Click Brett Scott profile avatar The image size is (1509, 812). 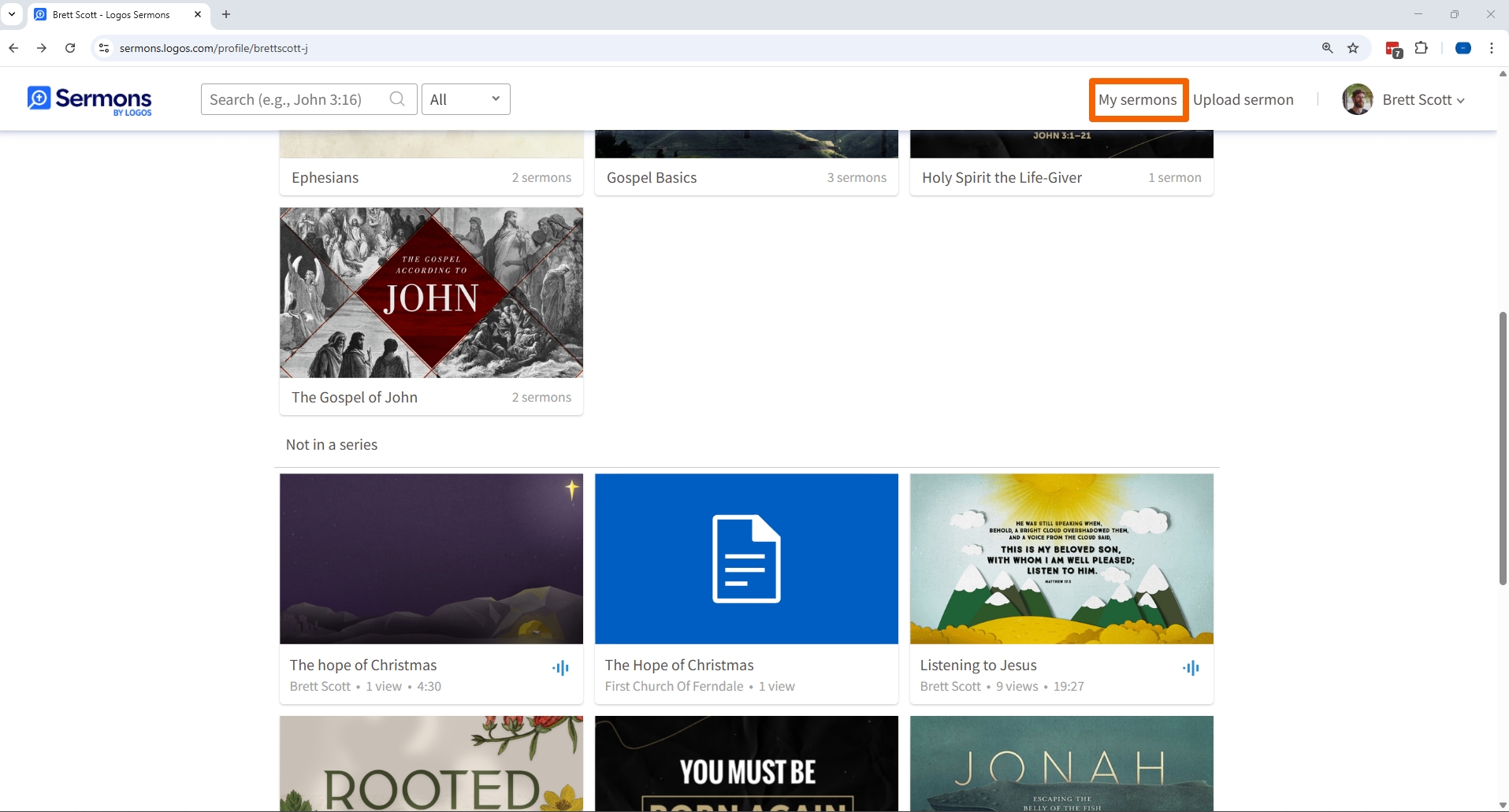click(1358, 99)
